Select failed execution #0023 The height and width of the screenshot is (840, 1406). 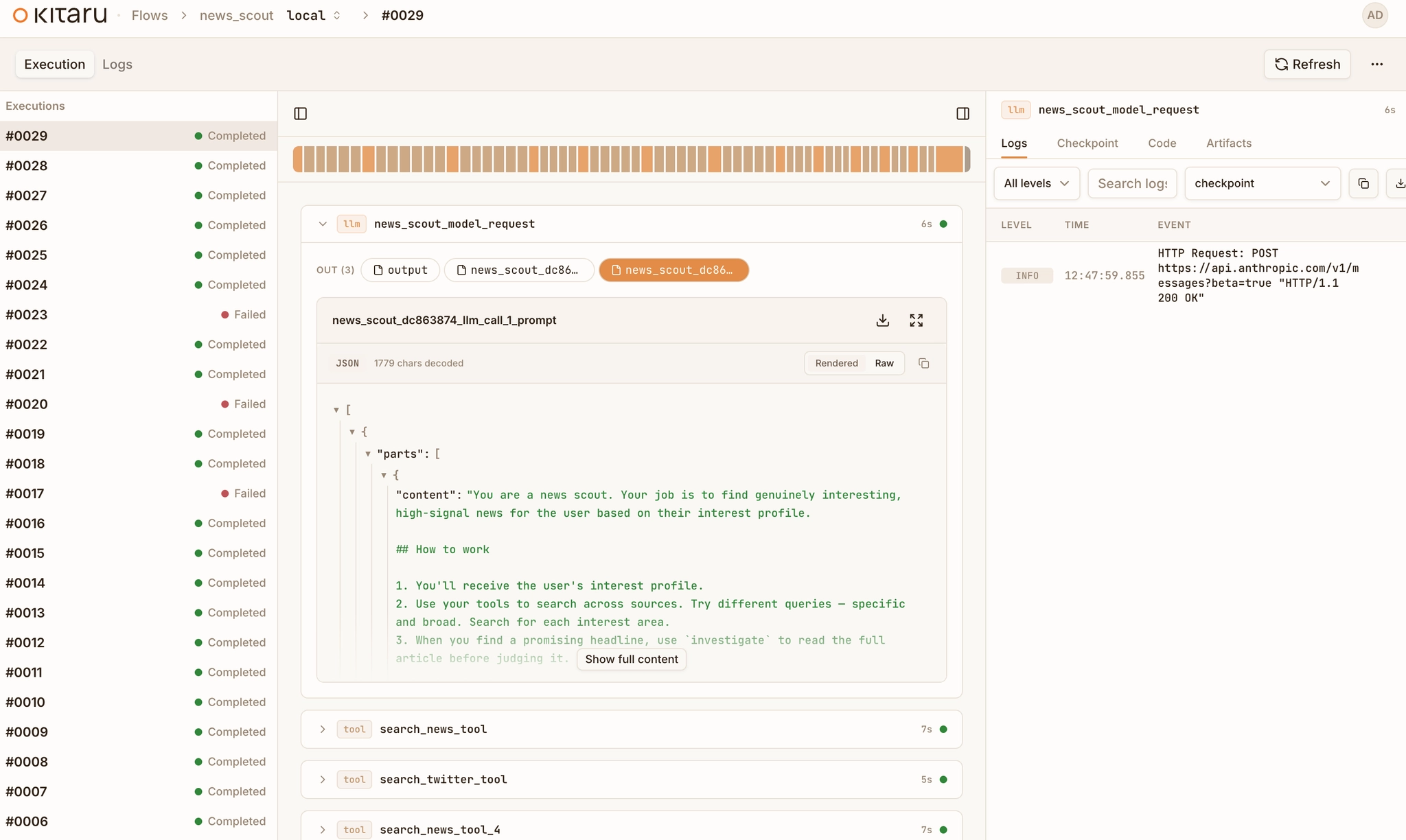click(x=139, y=314)
